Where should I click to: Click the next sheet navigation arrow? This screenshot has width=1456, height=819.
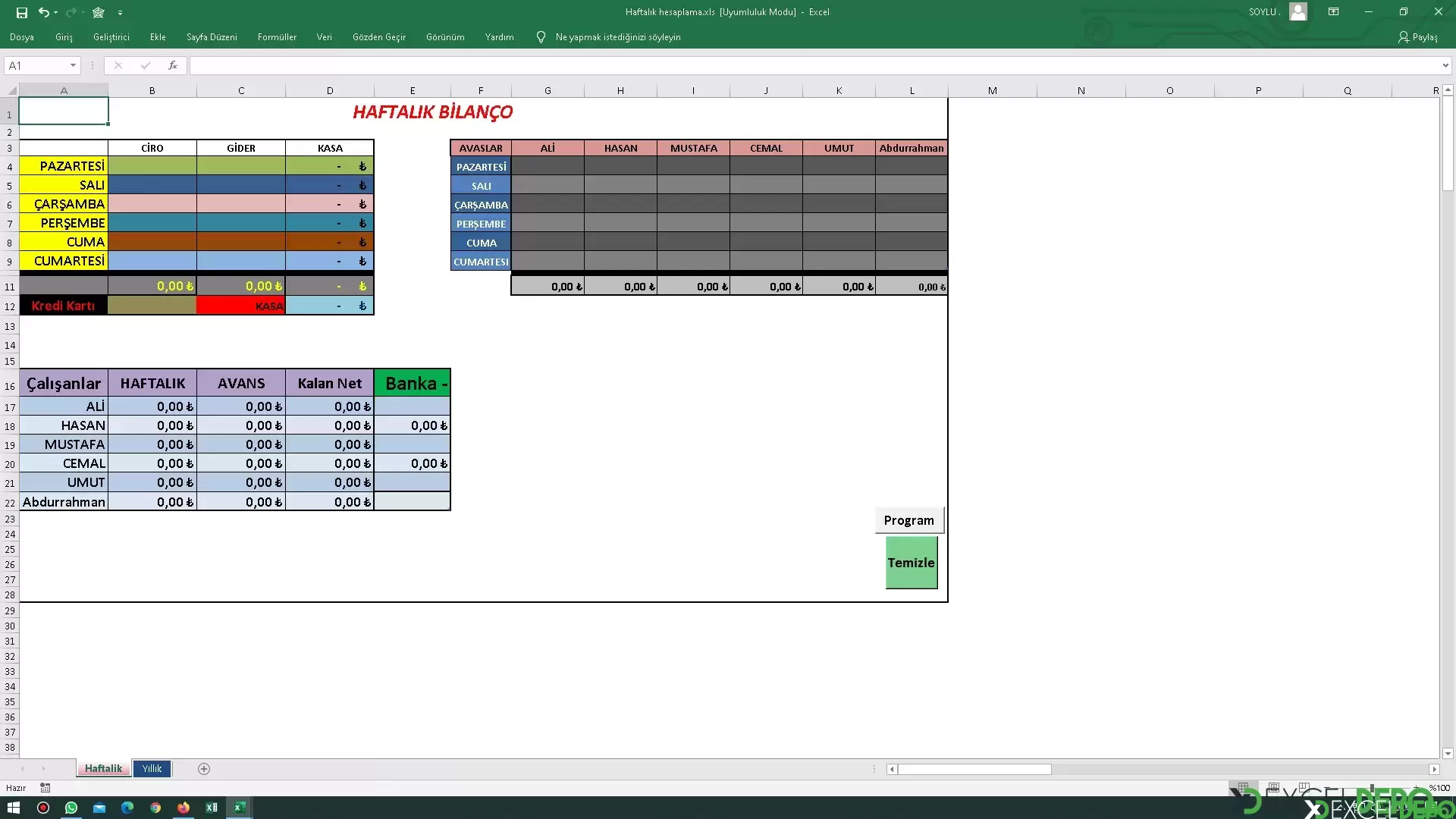(43, 769)
